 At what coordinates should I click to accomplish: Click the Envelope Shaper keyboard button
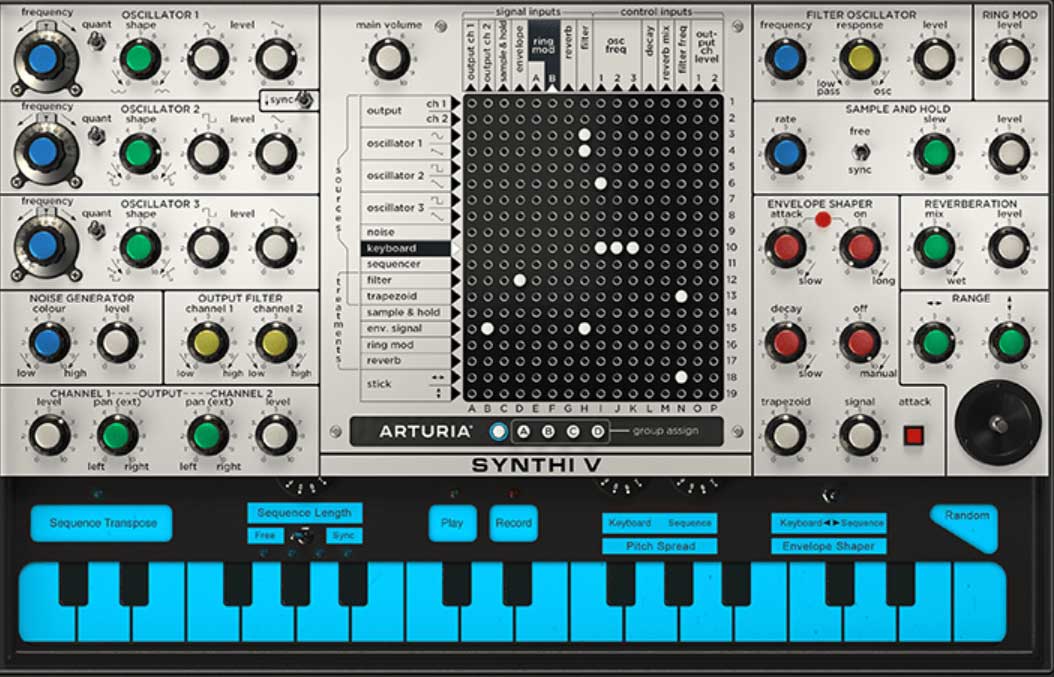click(x=828, y=546)
